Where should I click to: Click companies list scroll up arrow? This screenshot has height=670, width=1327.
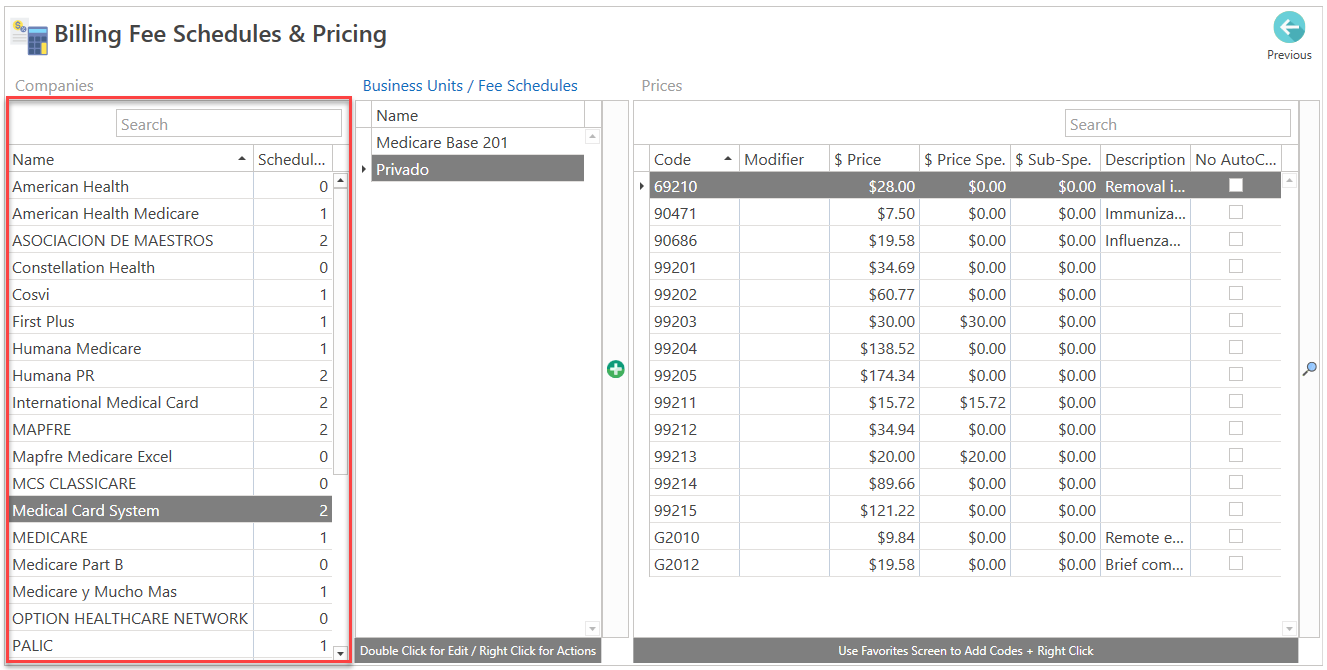point(340,181)
